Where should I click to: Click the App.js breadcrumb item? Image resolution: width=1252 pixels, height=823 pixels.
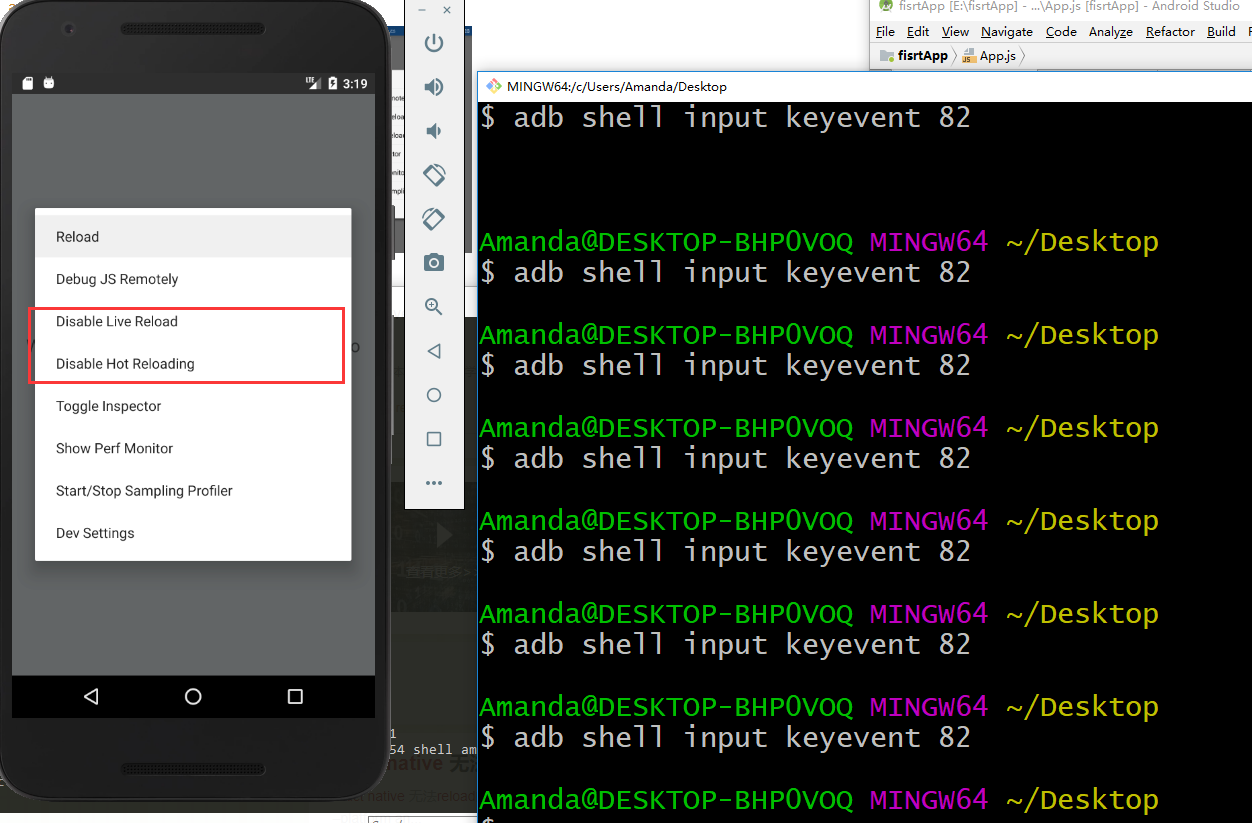(x=996, y=56)
